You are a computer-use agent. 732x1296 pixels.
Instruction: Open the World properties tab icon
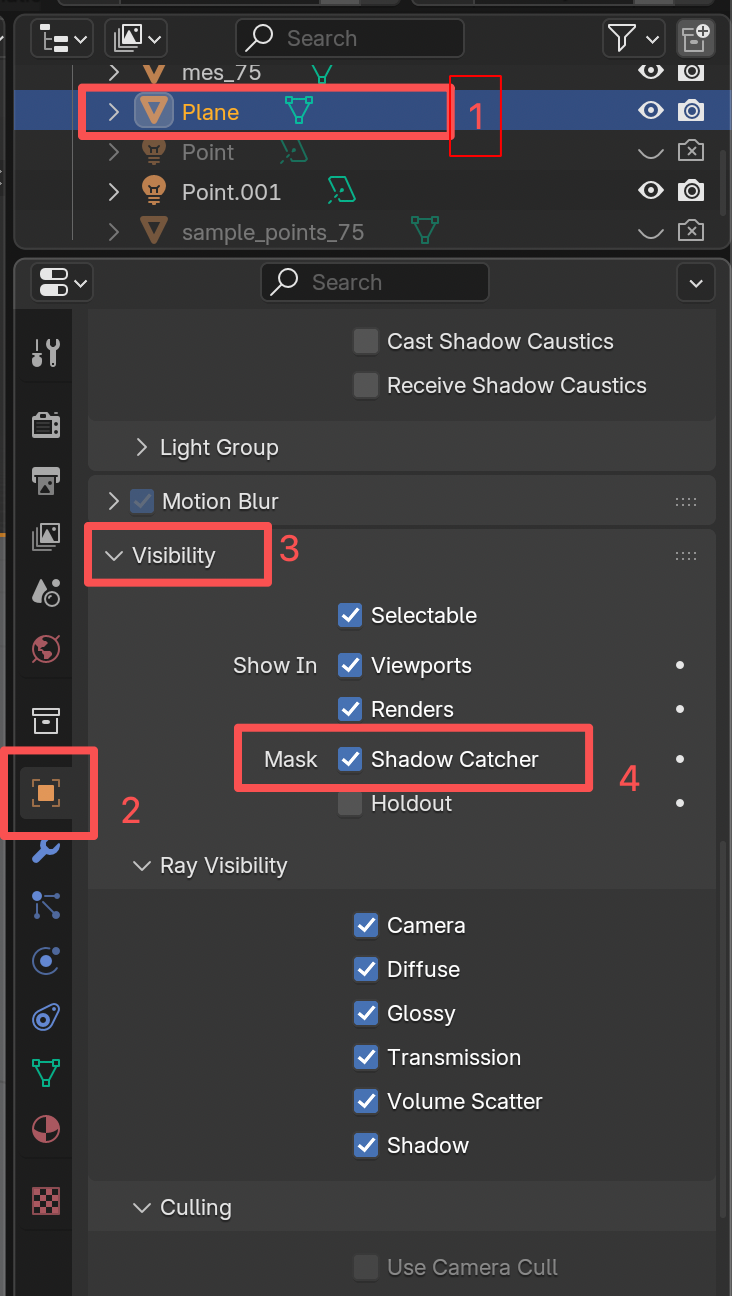[x=46, y=649]
